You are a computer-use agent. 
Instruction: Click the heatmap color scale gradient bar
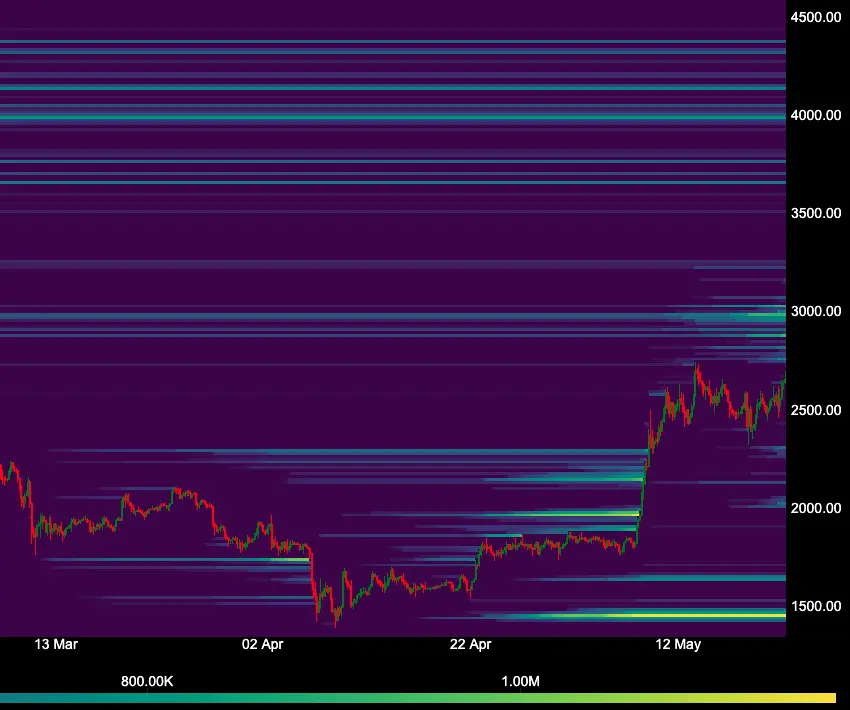tap(418, 698)
